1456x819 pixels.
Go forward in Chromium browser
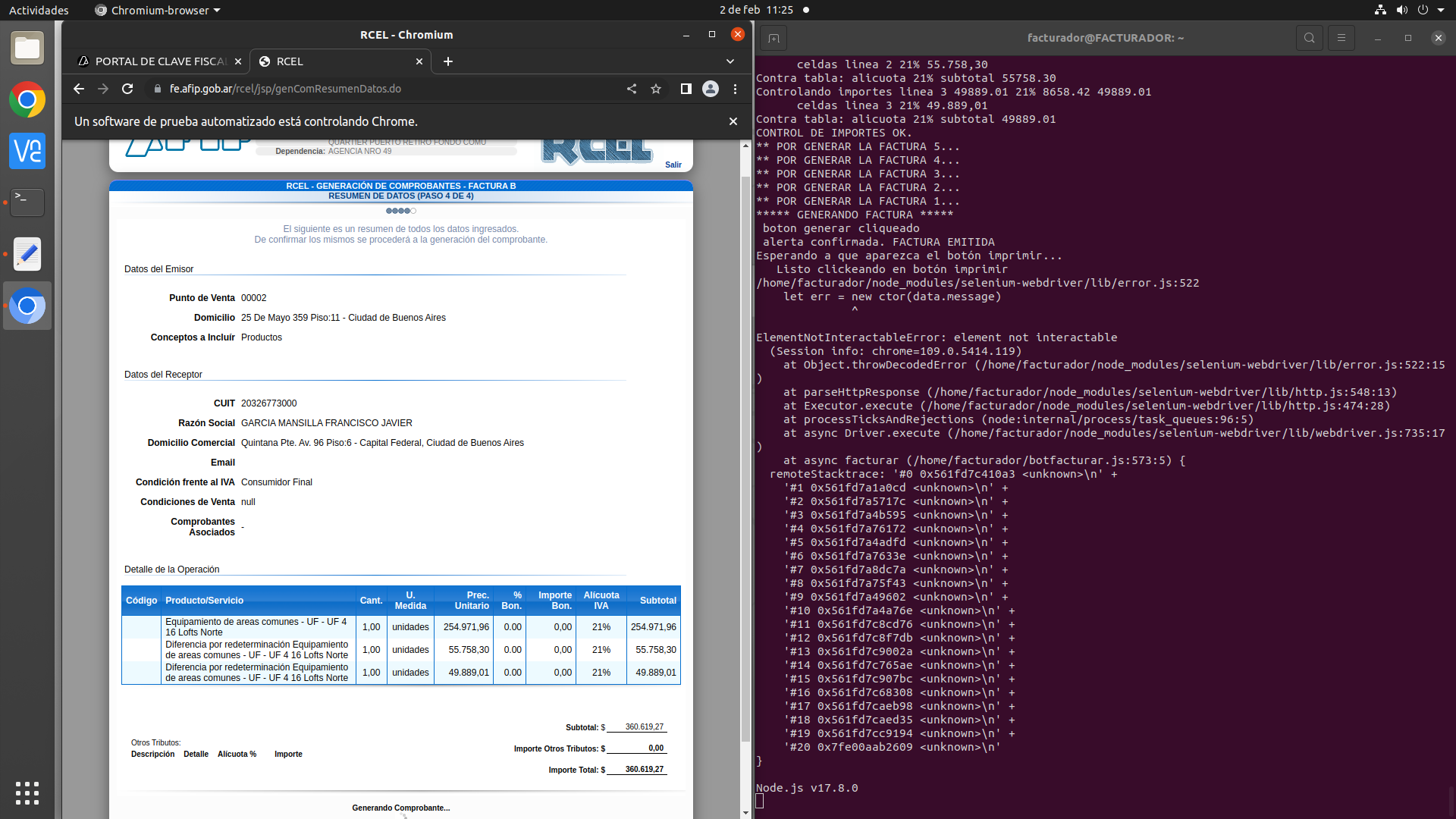coord(103,89)
